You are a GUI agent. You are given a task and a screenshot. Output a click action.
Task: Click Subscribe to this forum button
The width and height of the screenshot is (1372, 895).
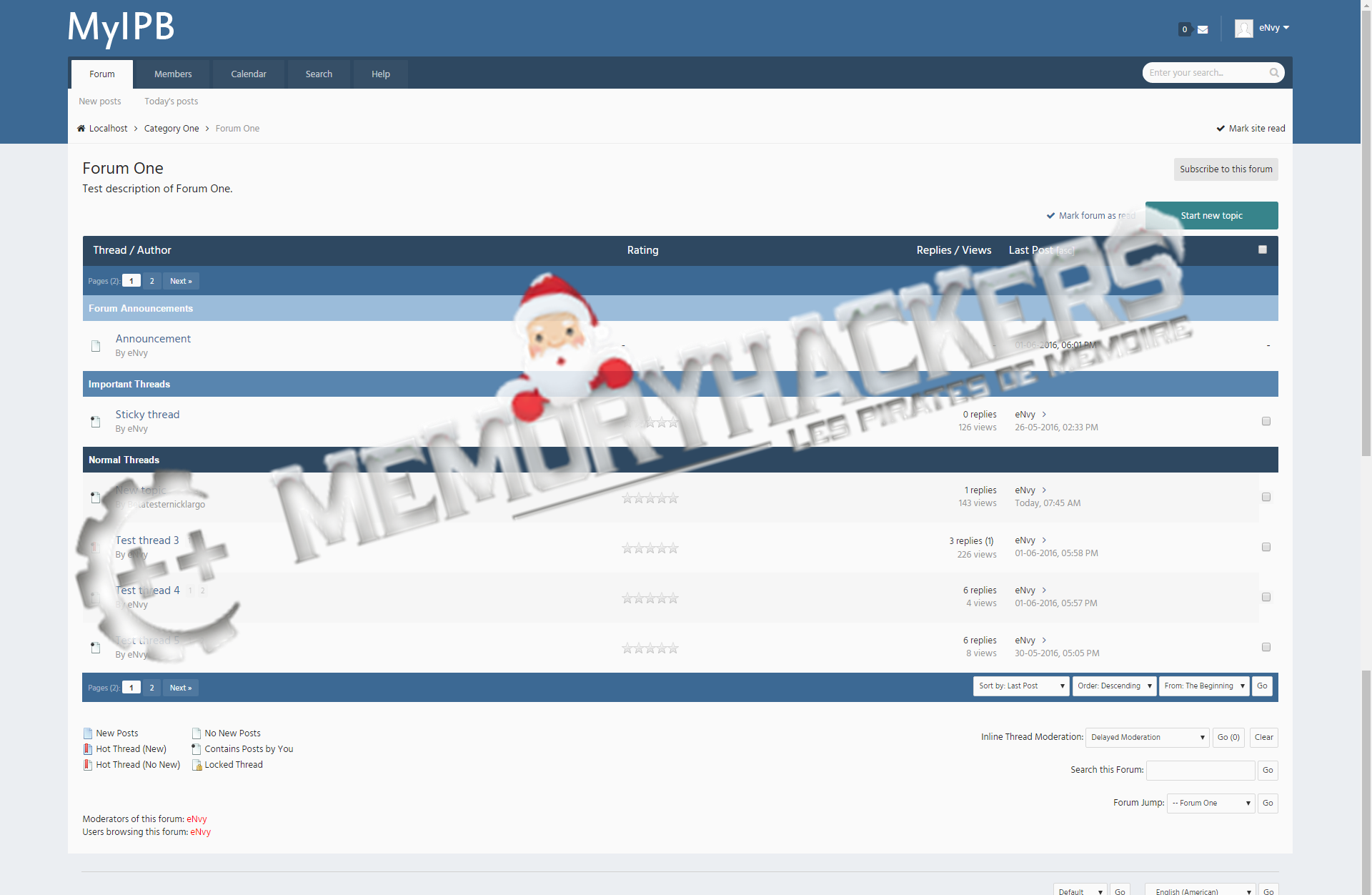[1226, 169]
